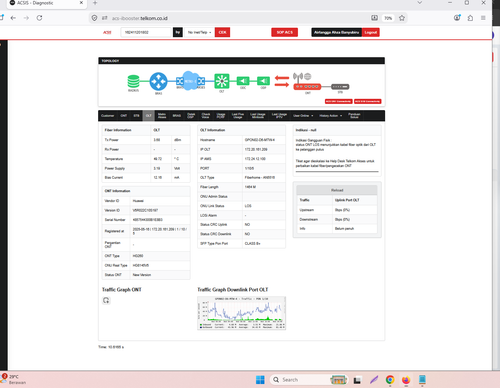Go forward with the browser forward arrow
The width and height of the screenshot is (500, 388).
tap(26, 18)
